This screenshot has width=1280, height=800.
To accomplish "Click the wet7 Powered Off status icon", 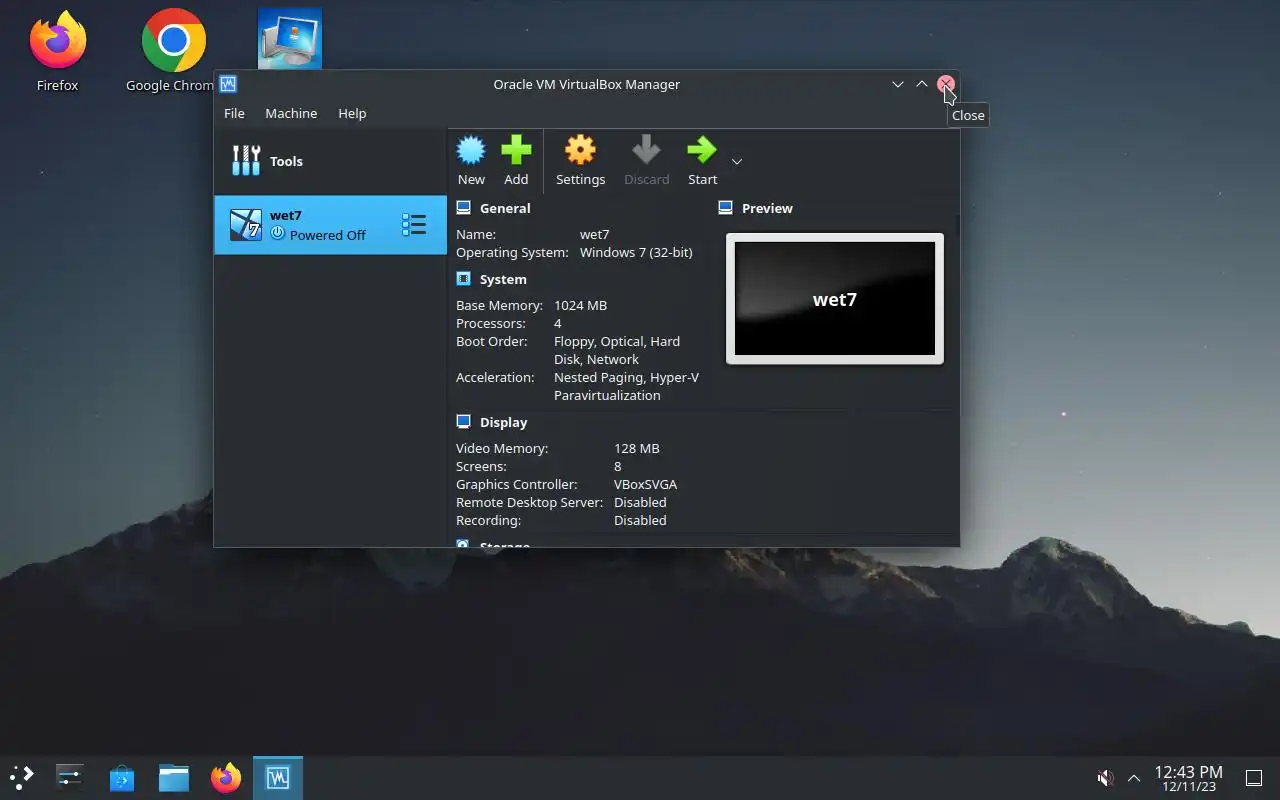I will pyautogui.click(x=278, y=234).
